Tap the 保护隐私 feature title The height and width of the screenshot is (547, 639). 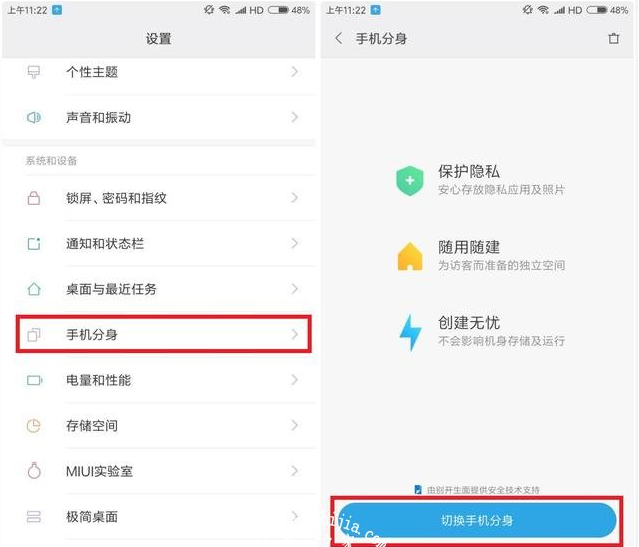469,172
